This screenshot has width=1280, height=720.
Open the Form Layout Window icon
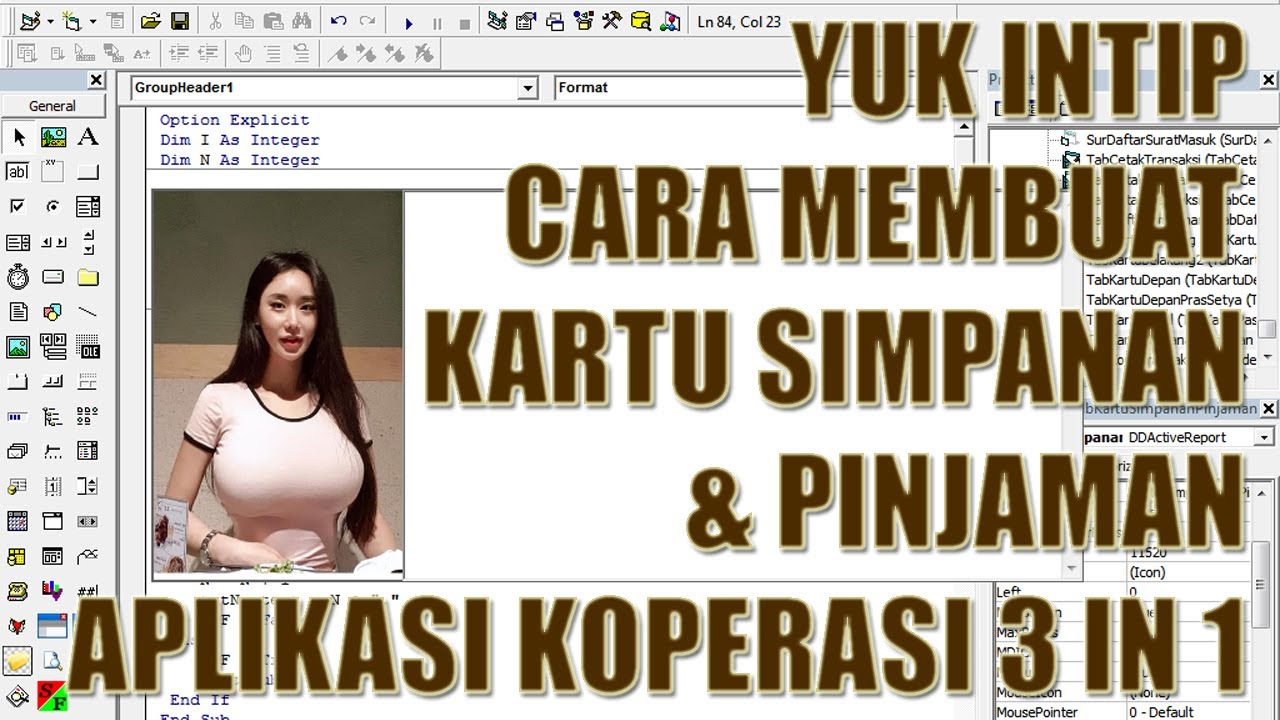pyautogui.click(x=555, y=21)
